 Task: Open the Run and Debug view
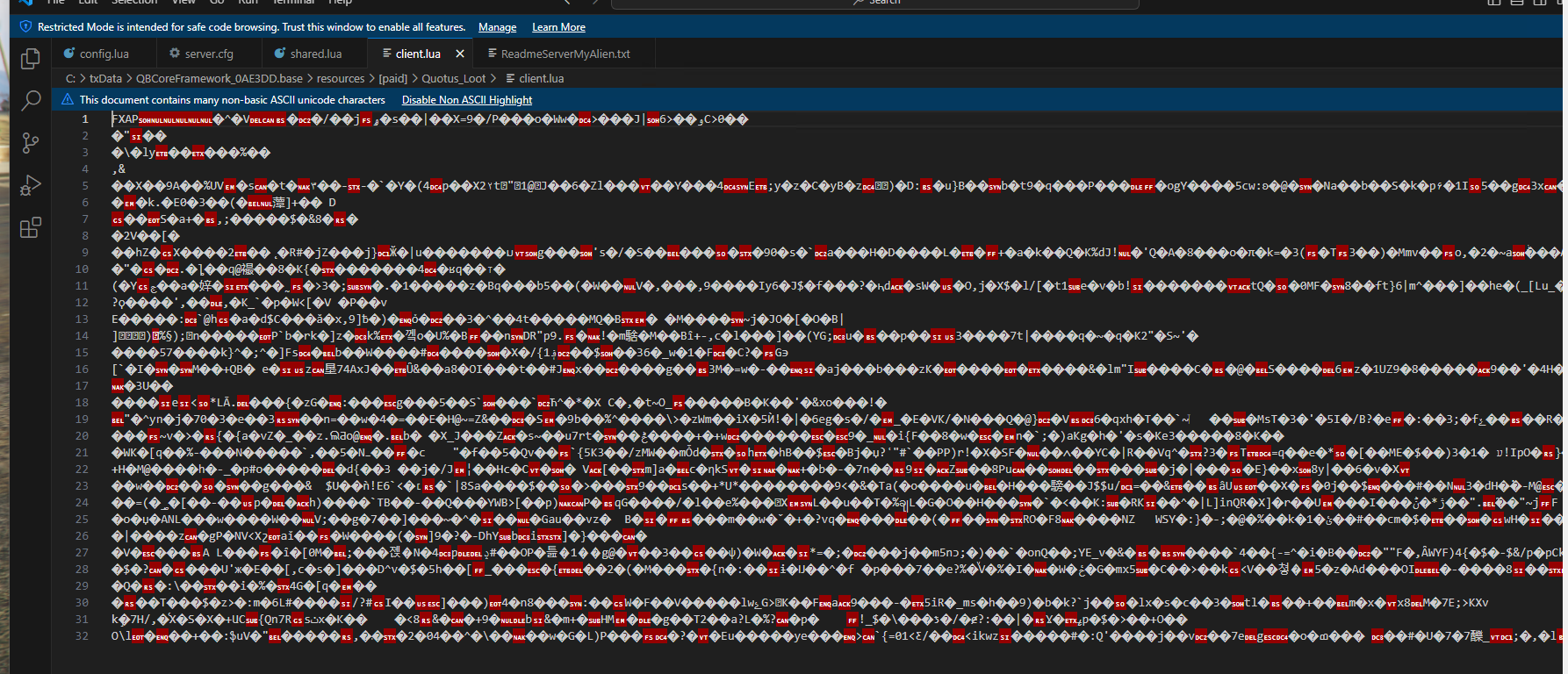point(31,185)
